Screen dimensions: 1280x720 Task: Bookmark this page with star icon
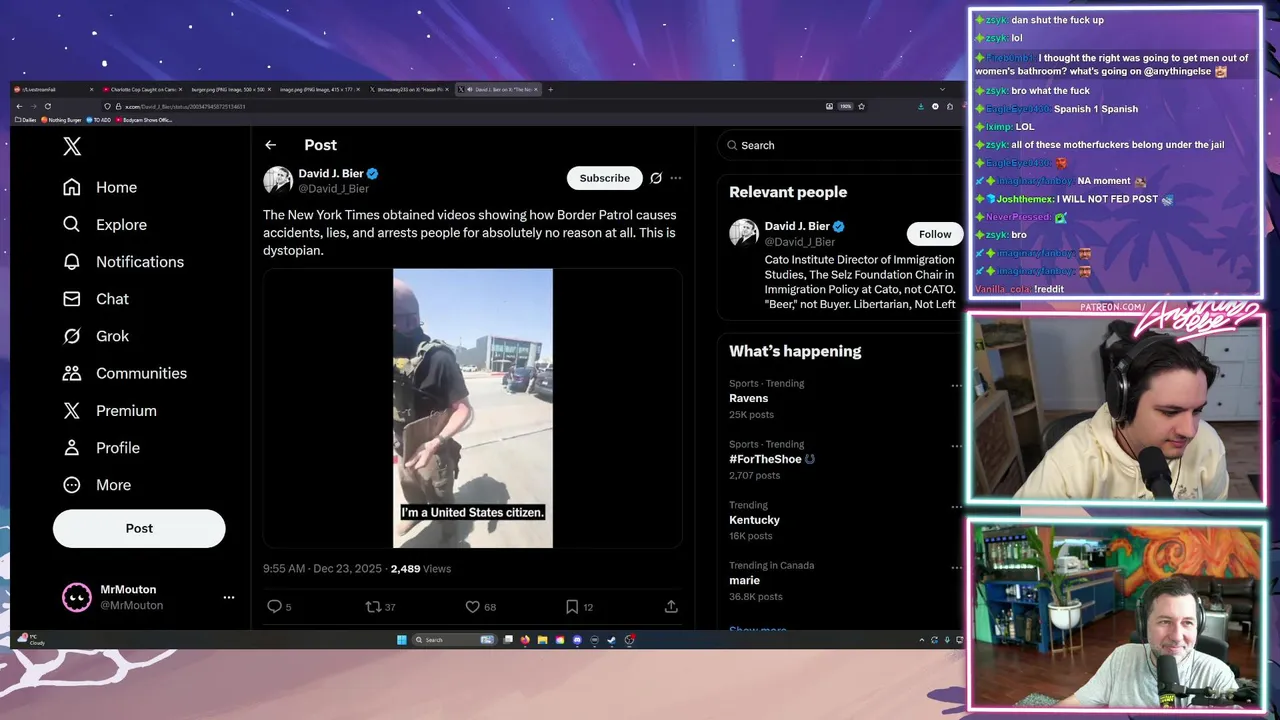(861, 106)
